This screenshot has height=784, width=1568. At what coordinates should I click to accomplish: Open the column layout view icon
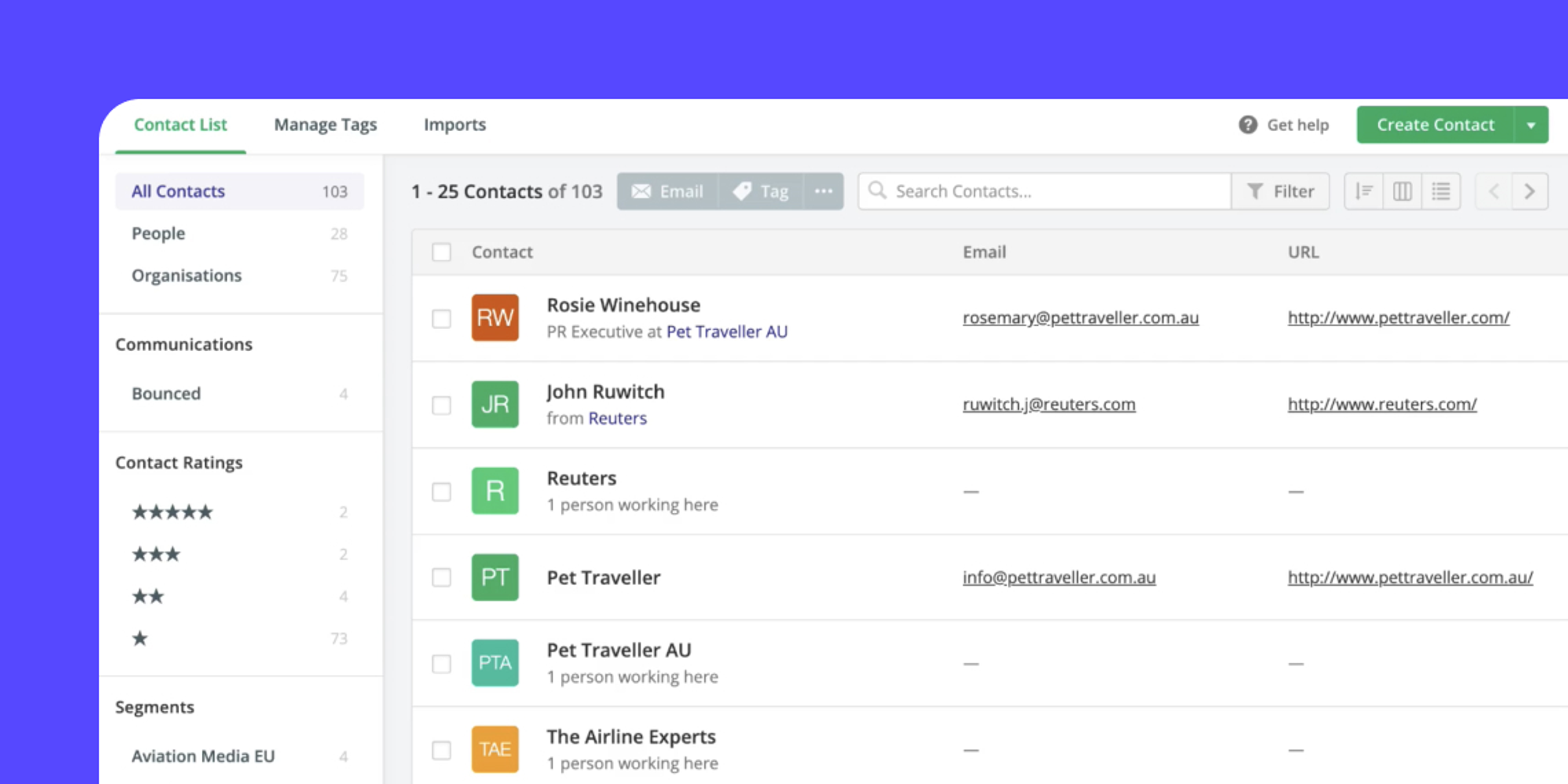tap(1402, 192)
